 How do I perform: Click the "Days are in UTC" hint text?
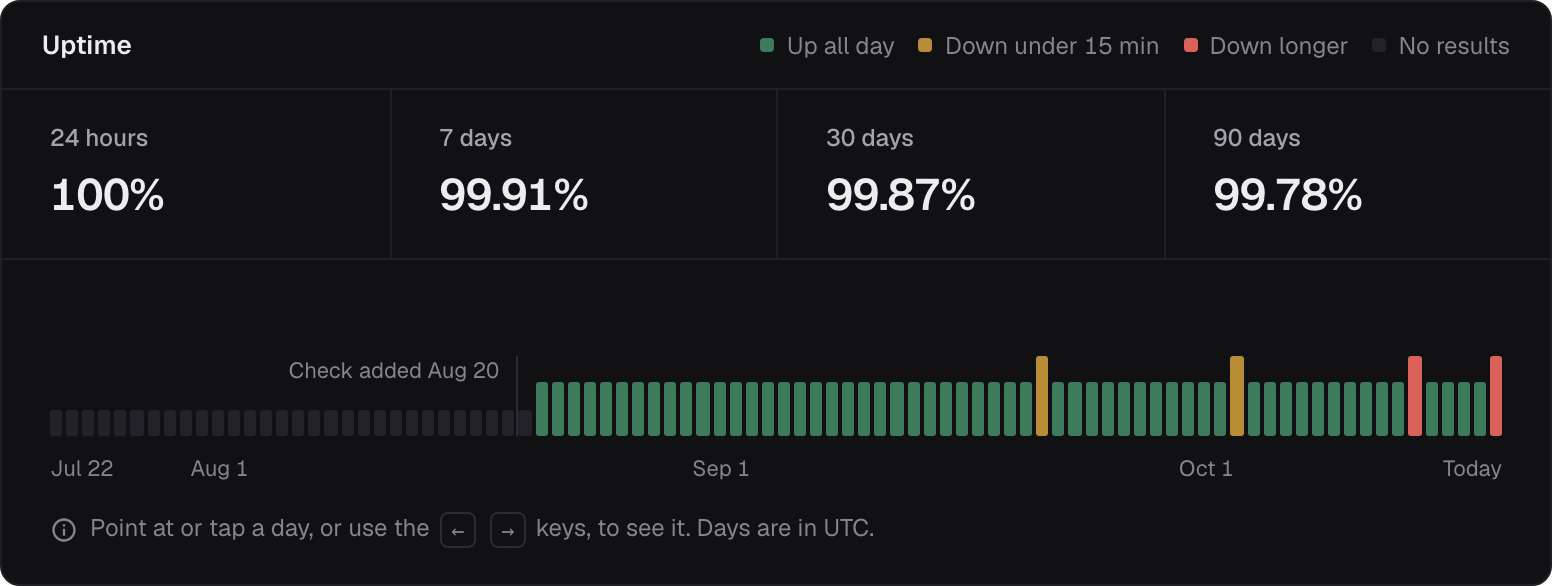tap(786, 529)
